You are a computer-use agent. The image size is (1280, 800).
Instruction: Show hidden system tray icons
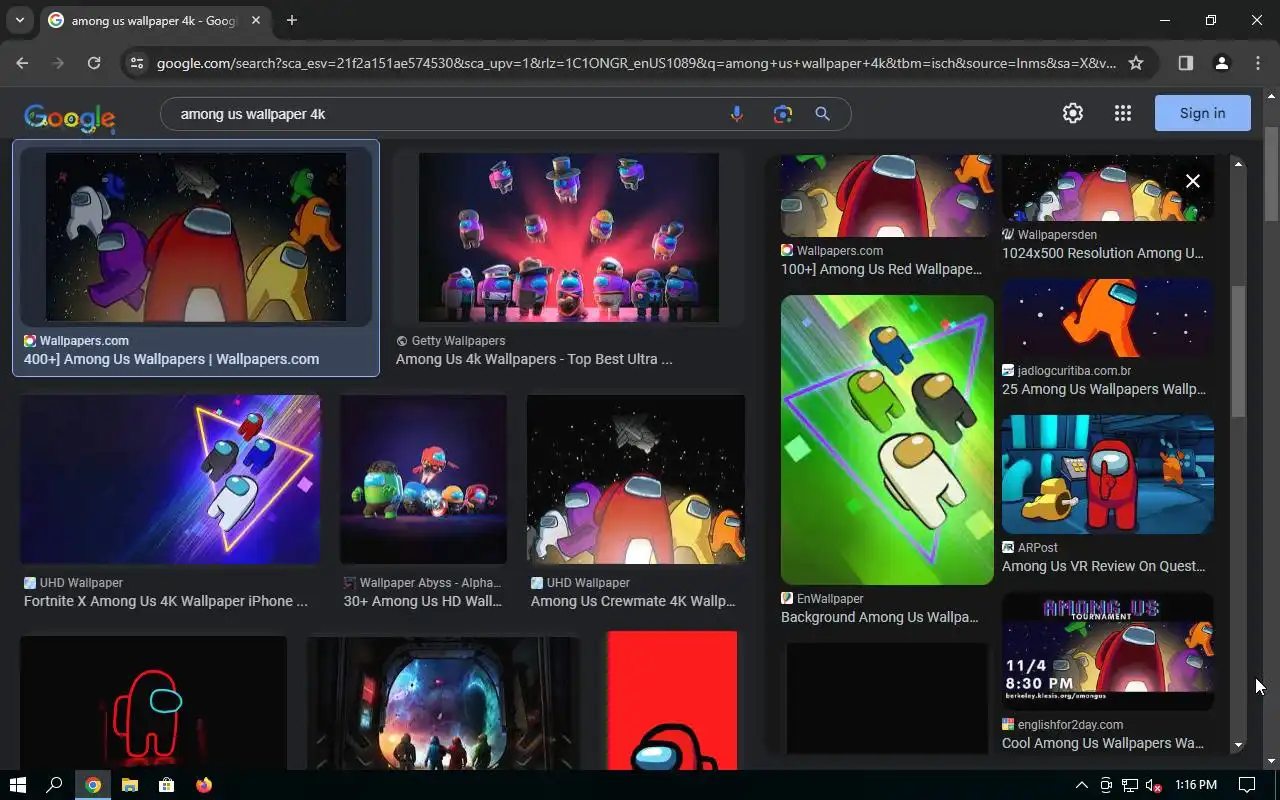tap(1081, 785)
